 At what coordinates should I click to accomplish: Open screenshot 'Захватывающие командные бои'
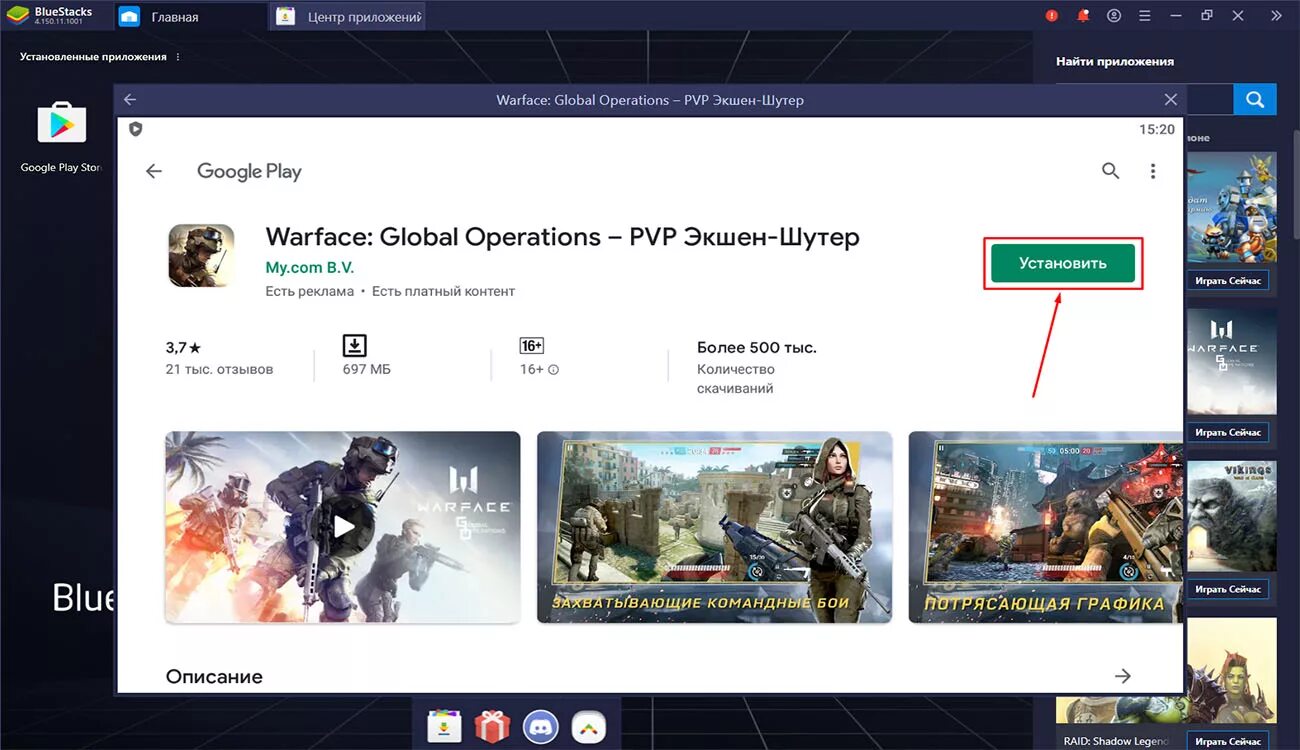click(x=714, y=527)
